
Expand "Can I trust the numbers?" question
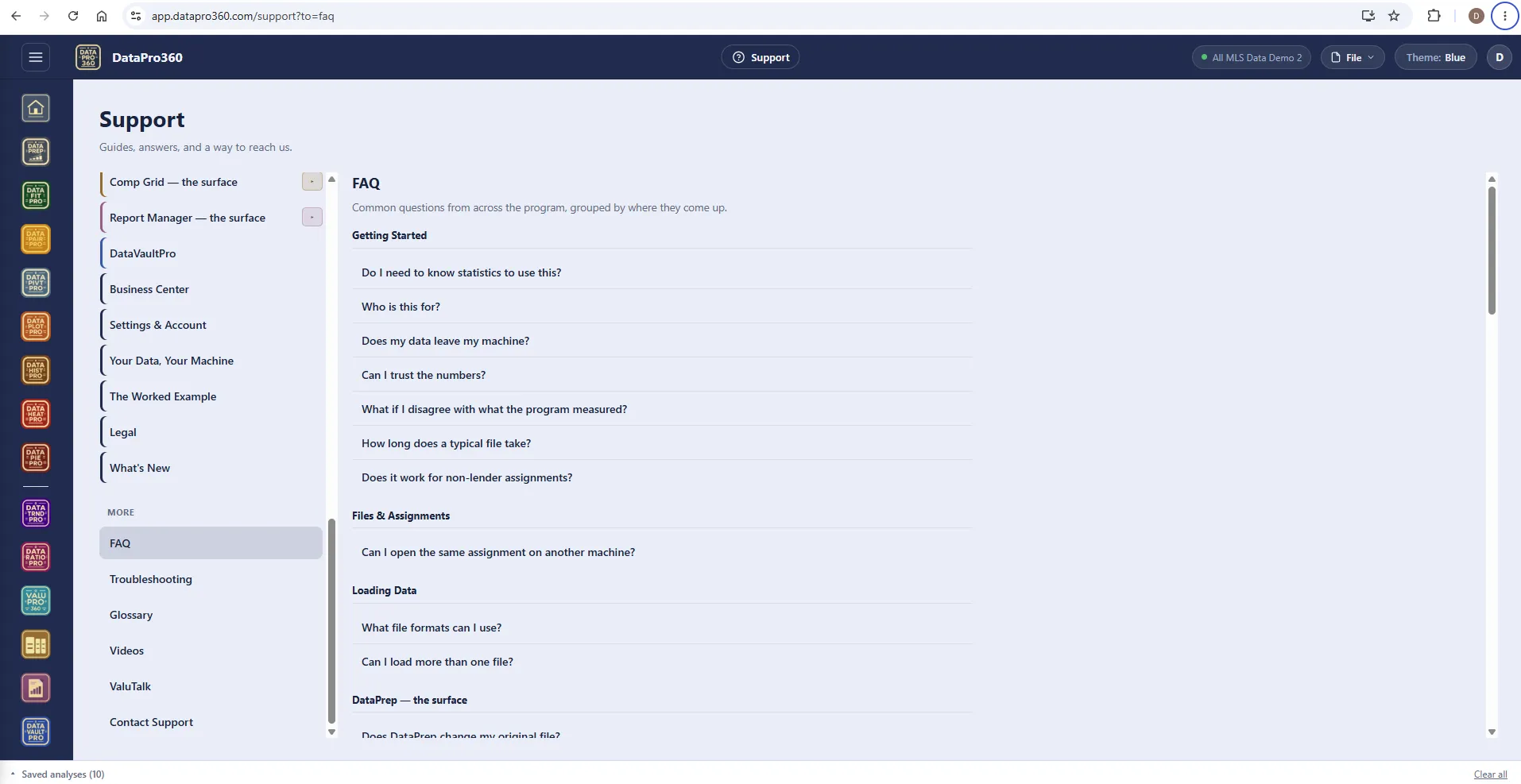coord(662,375)
